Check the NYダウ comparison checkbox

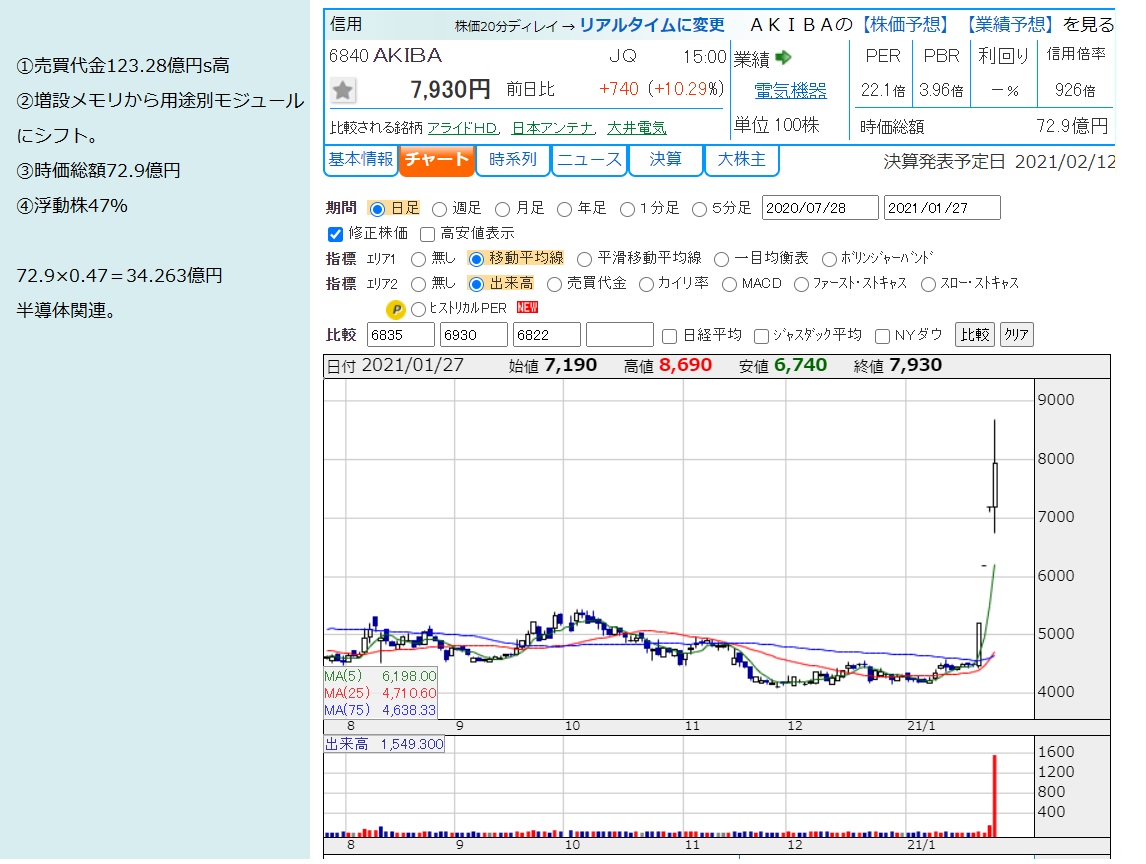tap(882, 336)
